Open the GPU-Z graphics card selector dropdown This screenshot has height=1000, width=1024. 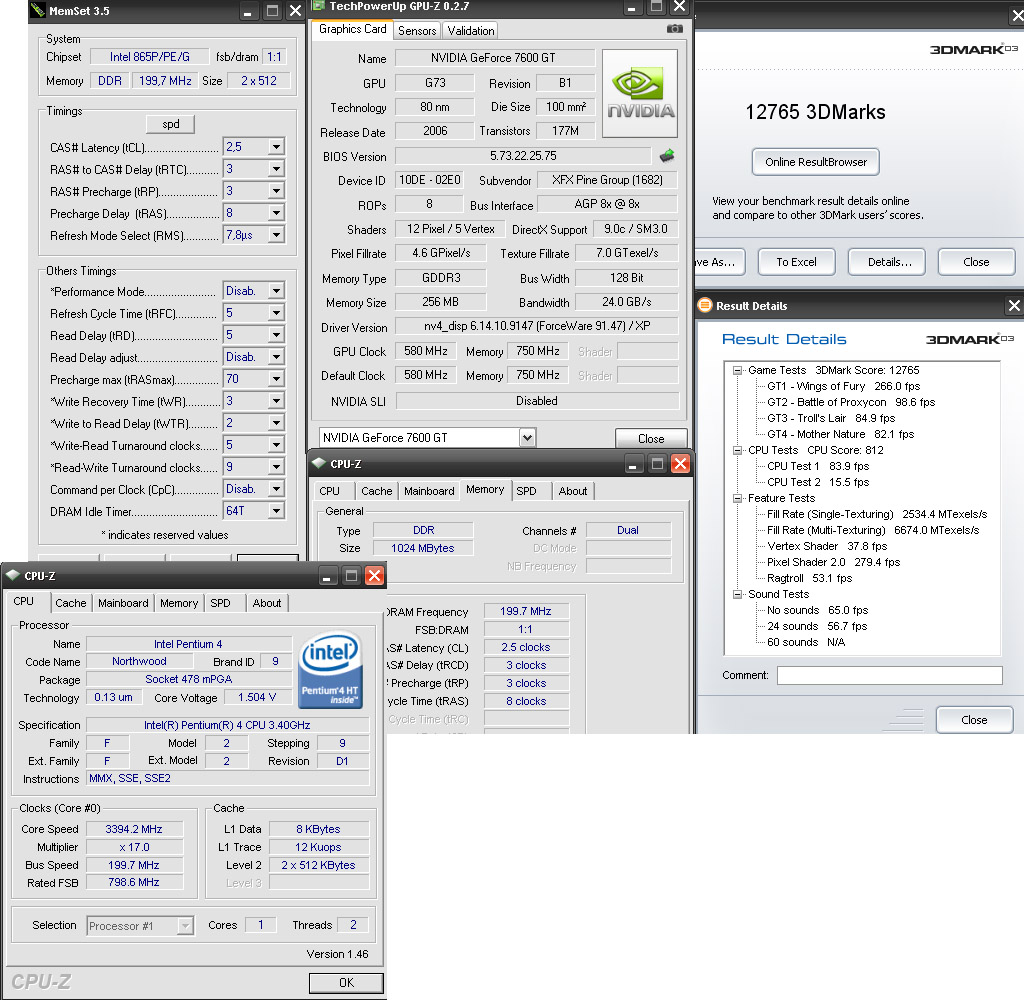[x=528, y=438]
